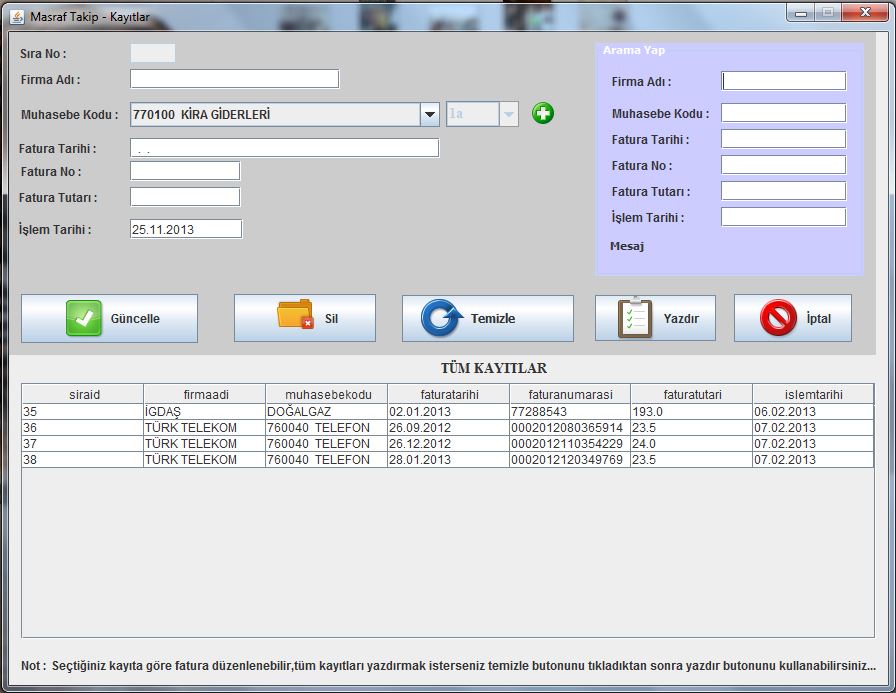The image size is (896, 693).
Task: Click the faturatutari column header
Action: (x=691, y=394)
